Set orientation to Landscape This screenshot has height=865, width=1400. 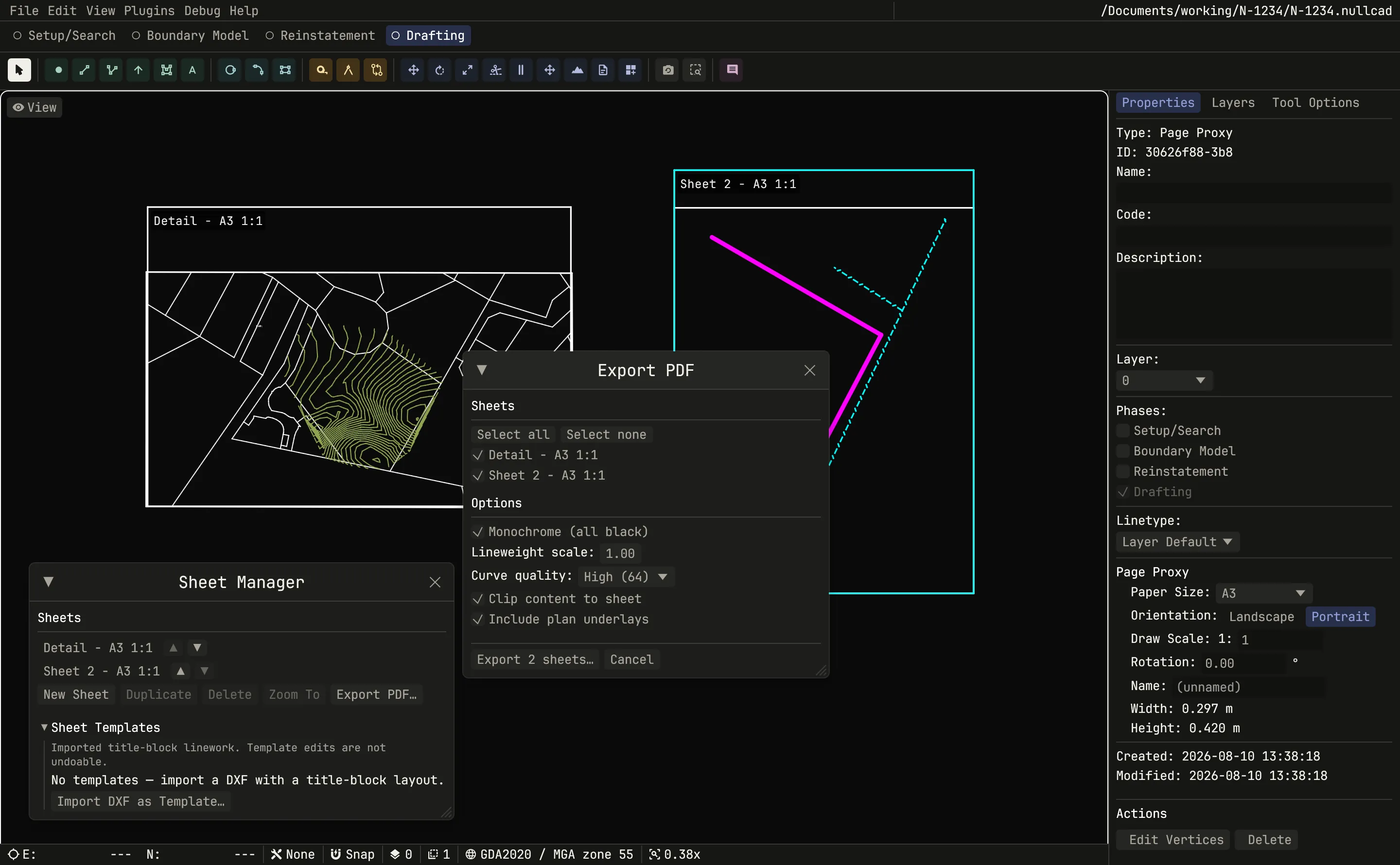click(1261, 617)
